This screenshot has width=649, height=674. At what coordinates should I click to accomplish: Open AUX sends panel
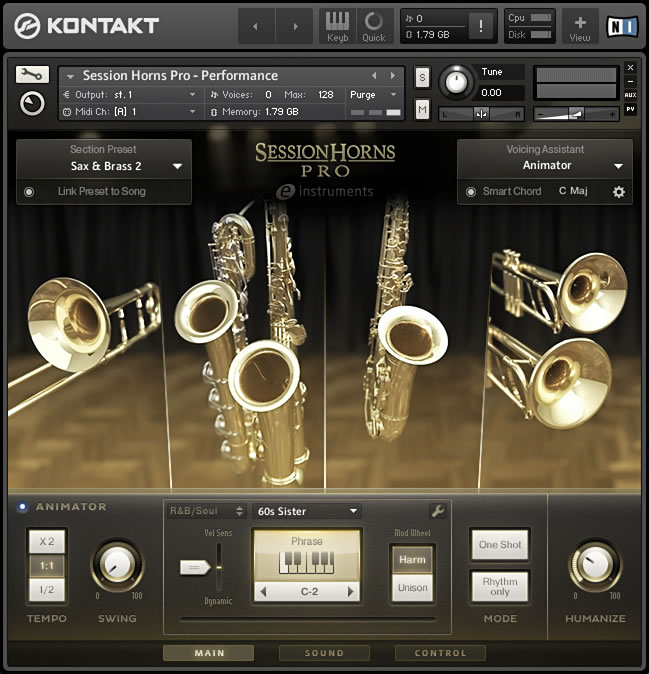[630, 95]
